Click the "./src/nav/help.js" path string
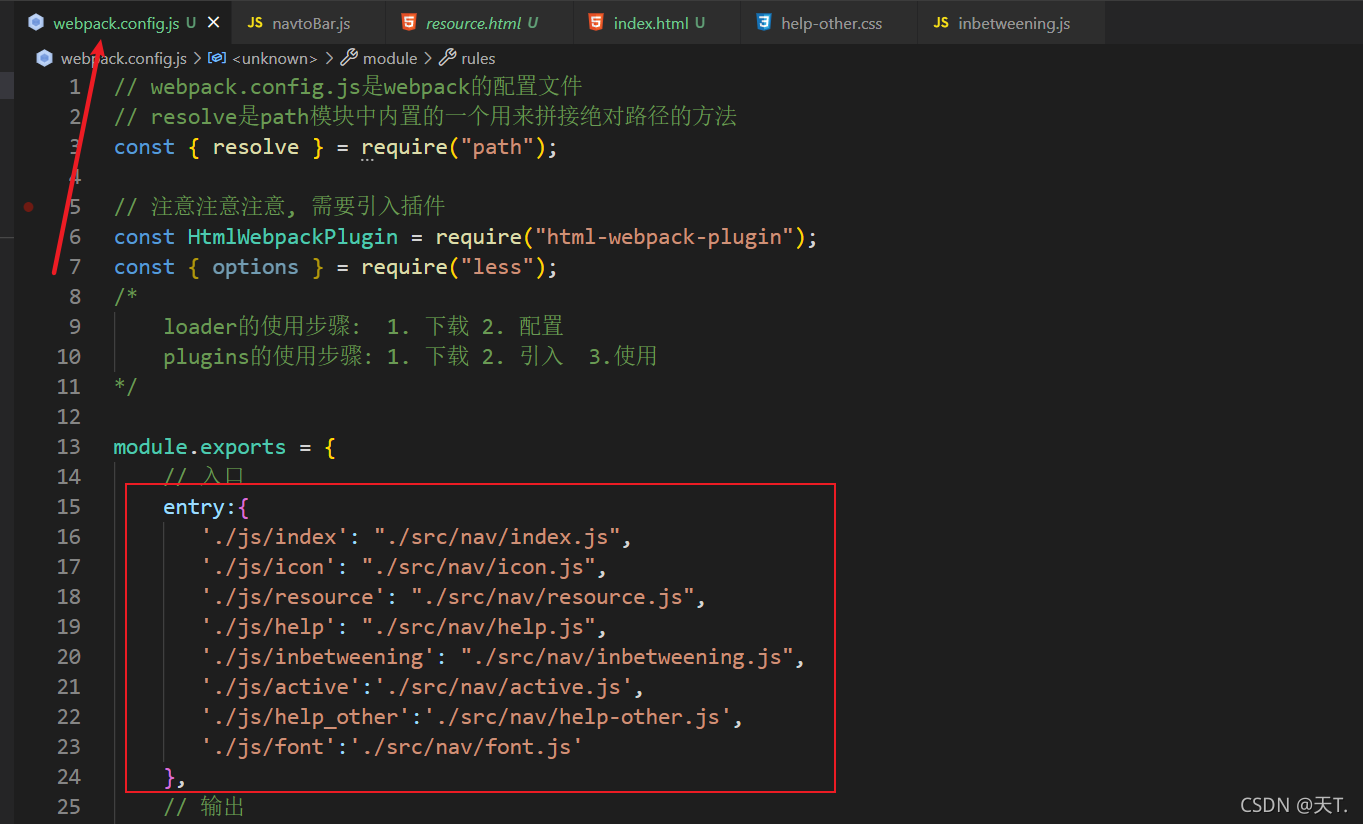Viewport: 1363px width, 824px height. click(478, 627)
